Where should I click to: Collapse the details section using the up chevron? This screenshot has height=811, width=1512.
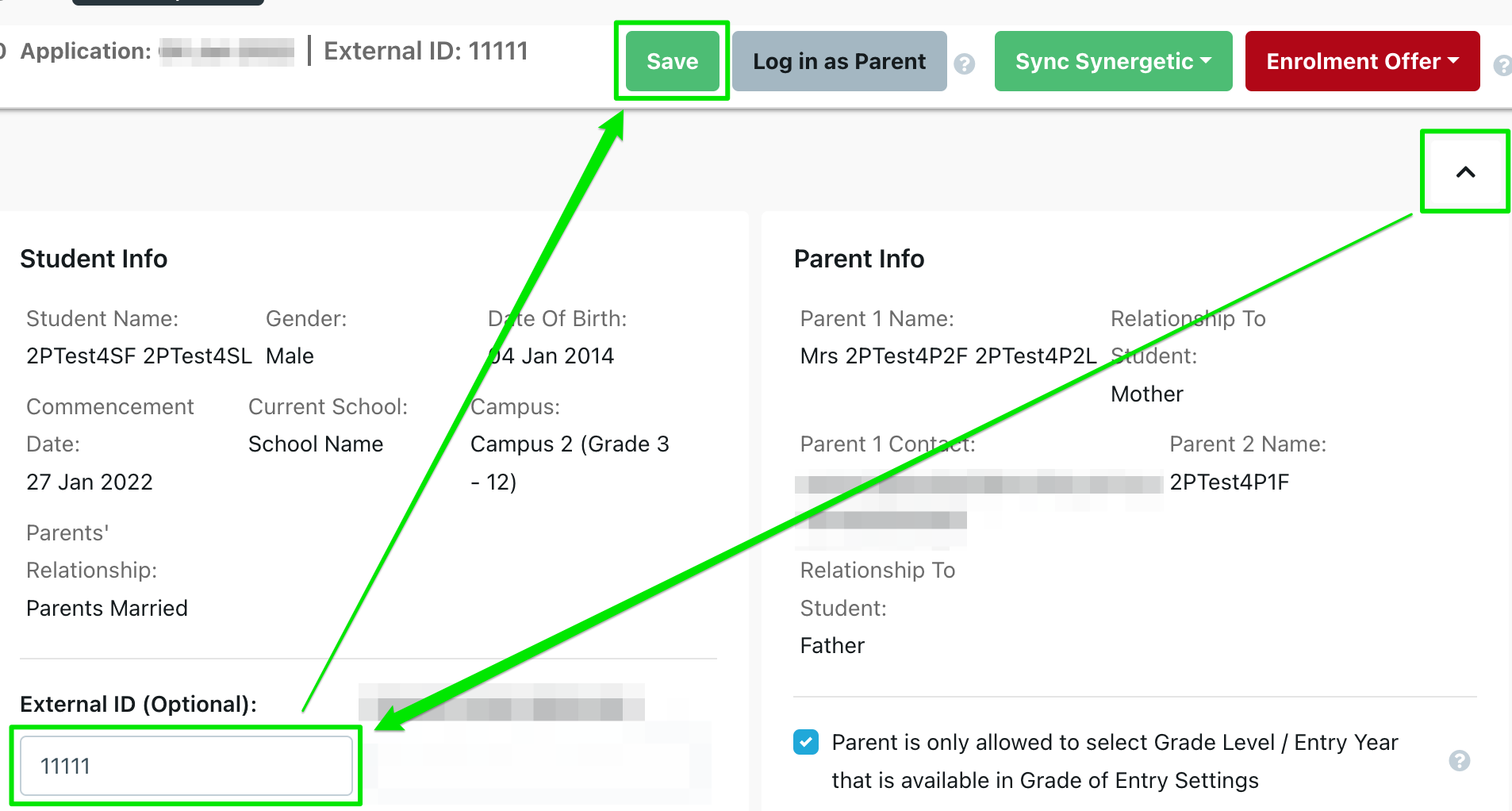click(1464, 171)
